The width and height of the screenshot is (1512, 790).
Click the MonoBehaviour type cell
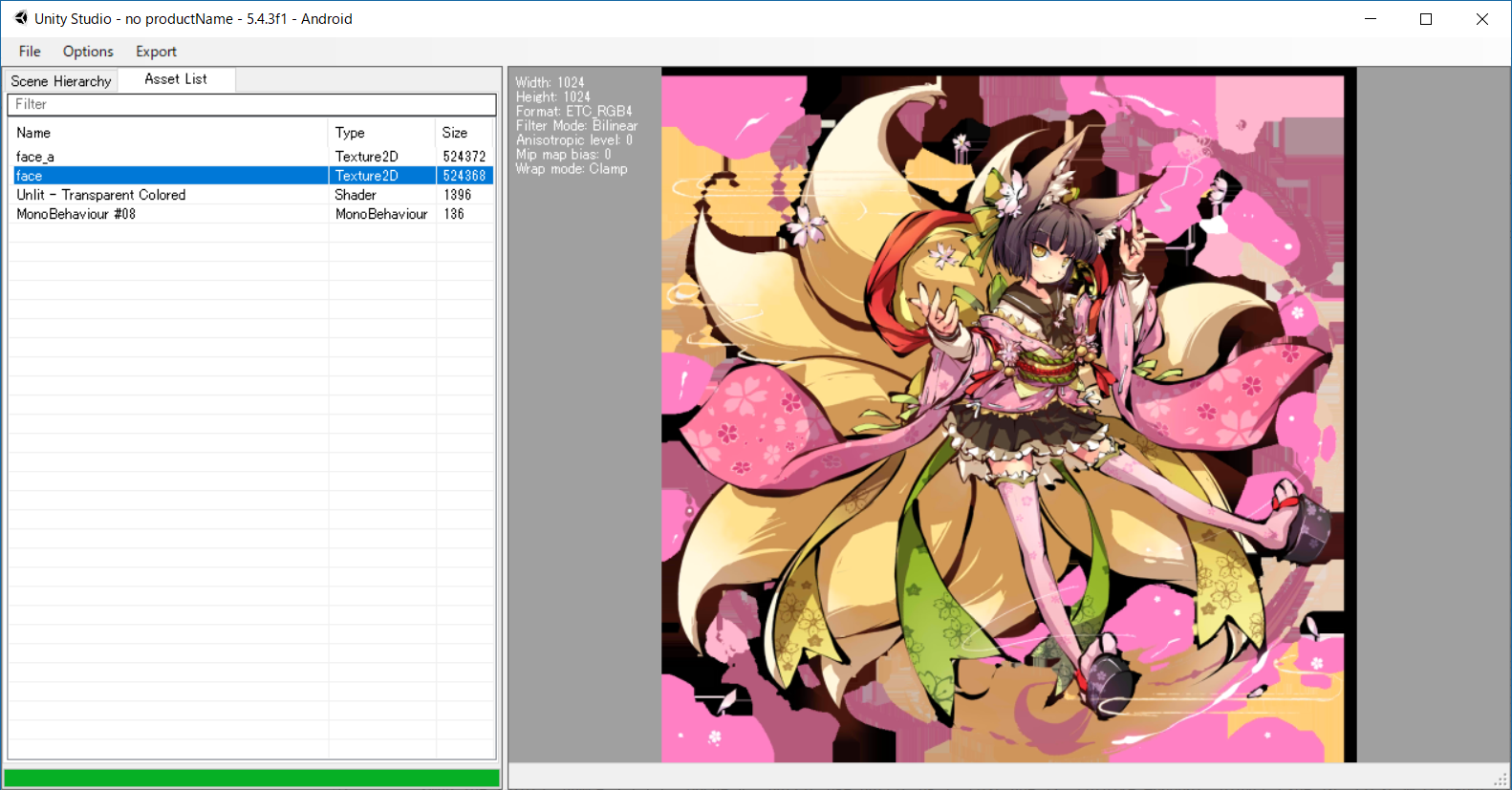click(x=381, y=214)
